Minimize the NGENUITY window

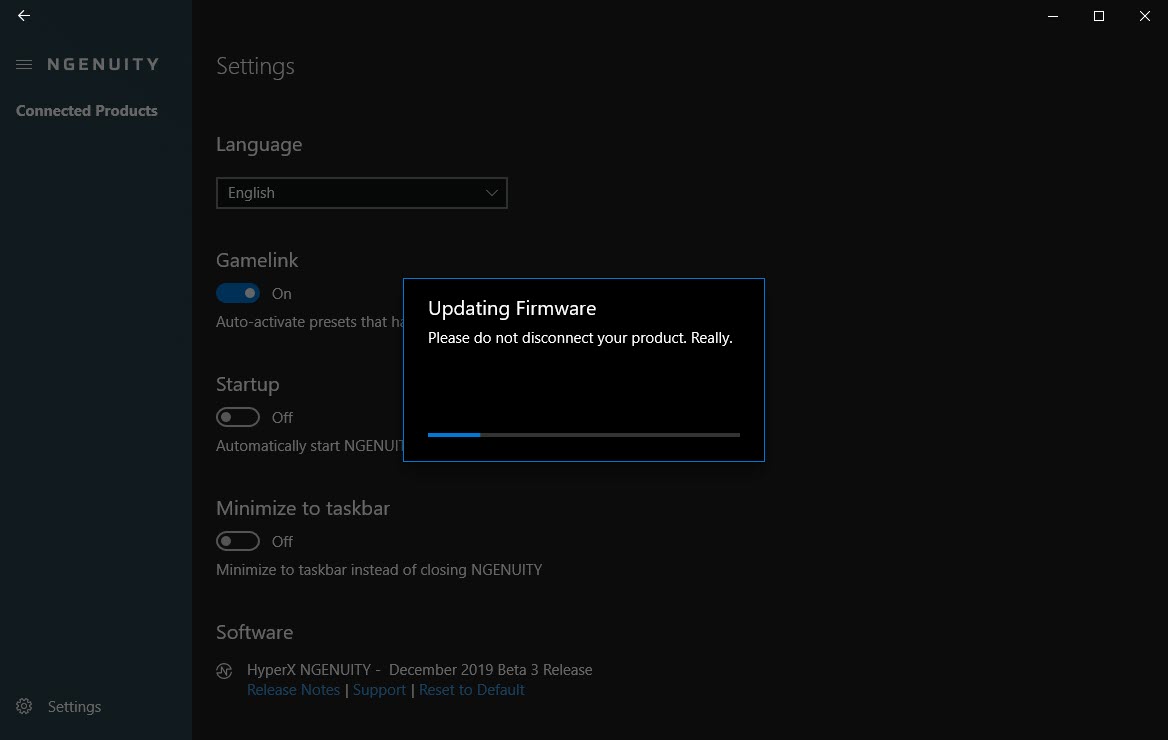click(x=1053, y=16)
